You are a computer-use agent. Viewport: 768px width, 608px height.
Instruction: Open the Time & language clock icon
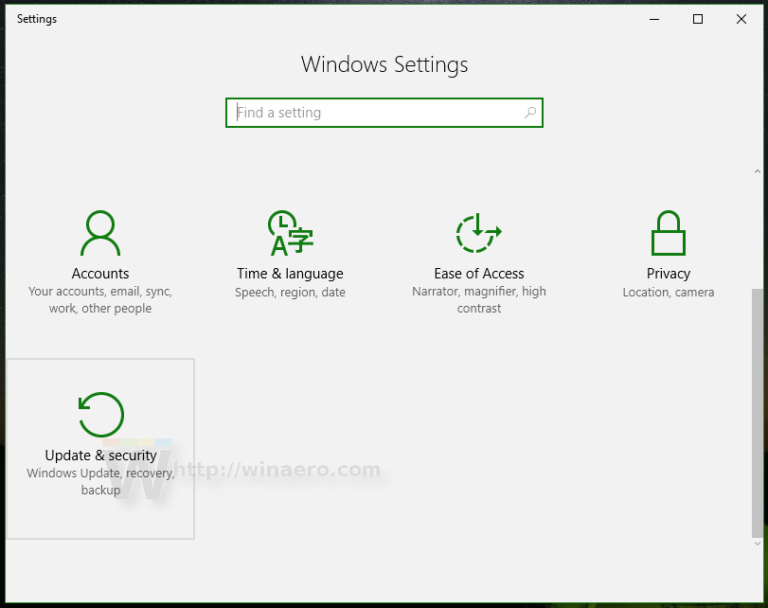290,234
